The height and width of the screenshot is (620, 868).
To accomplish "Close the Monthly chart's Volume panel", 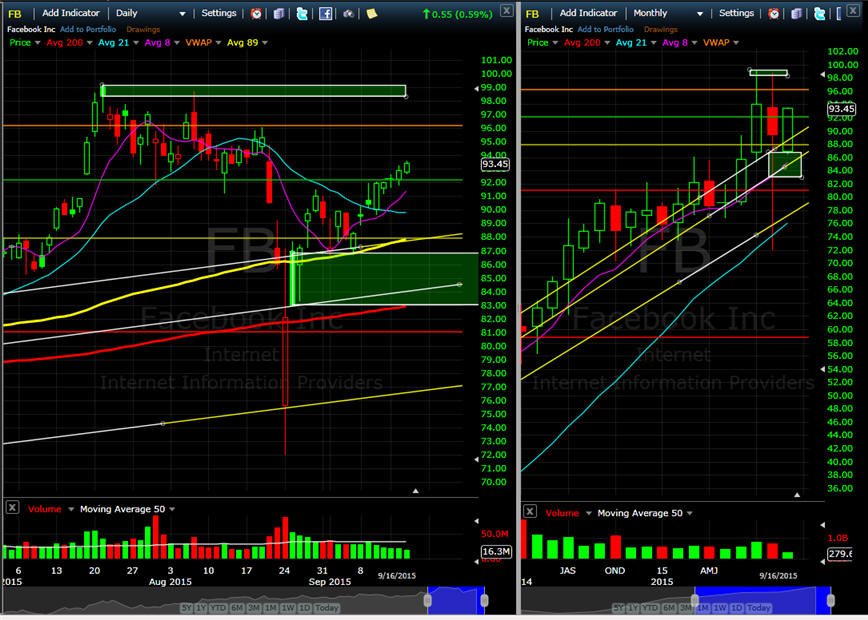I will (530, 512).
